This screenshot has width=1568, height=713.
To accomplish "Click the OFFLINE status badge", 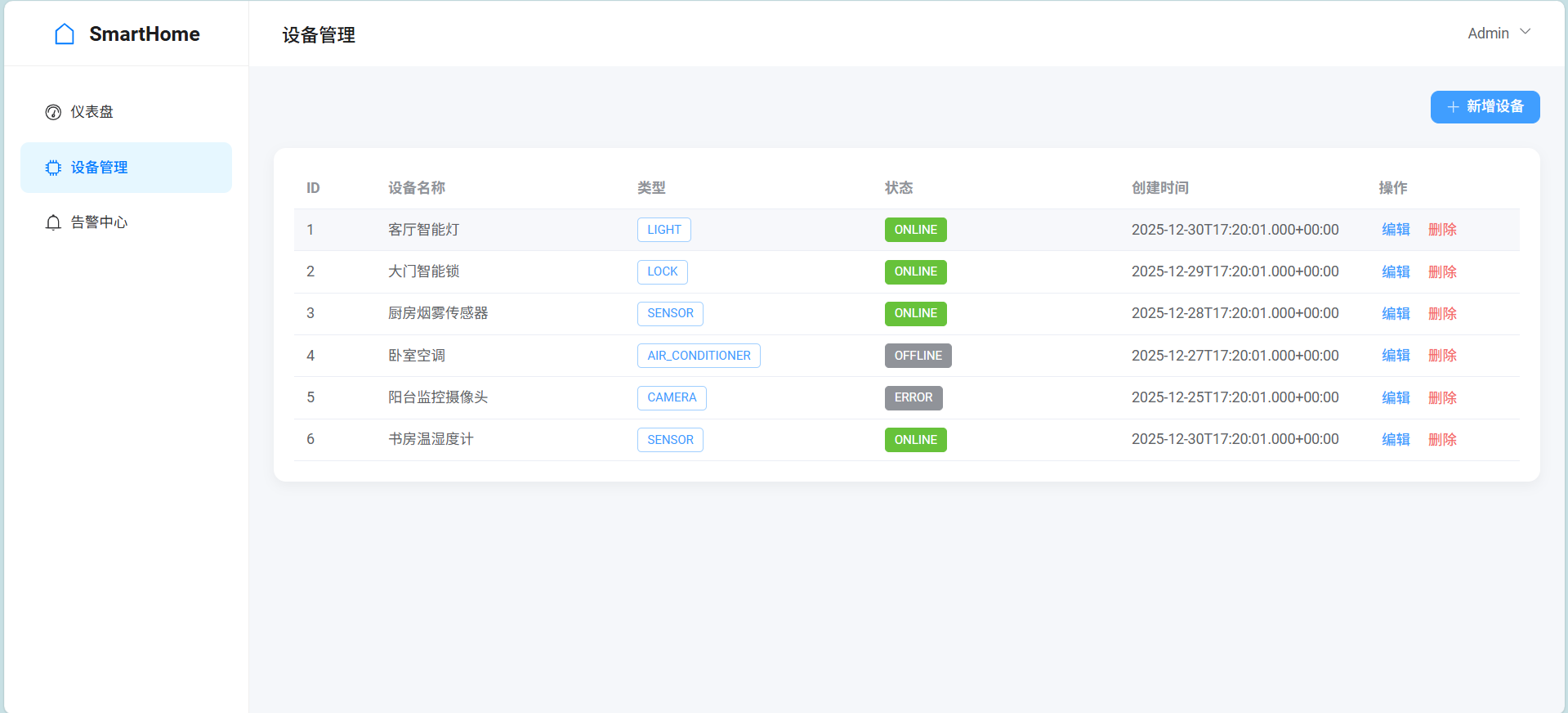I will [x=918, y=356].
